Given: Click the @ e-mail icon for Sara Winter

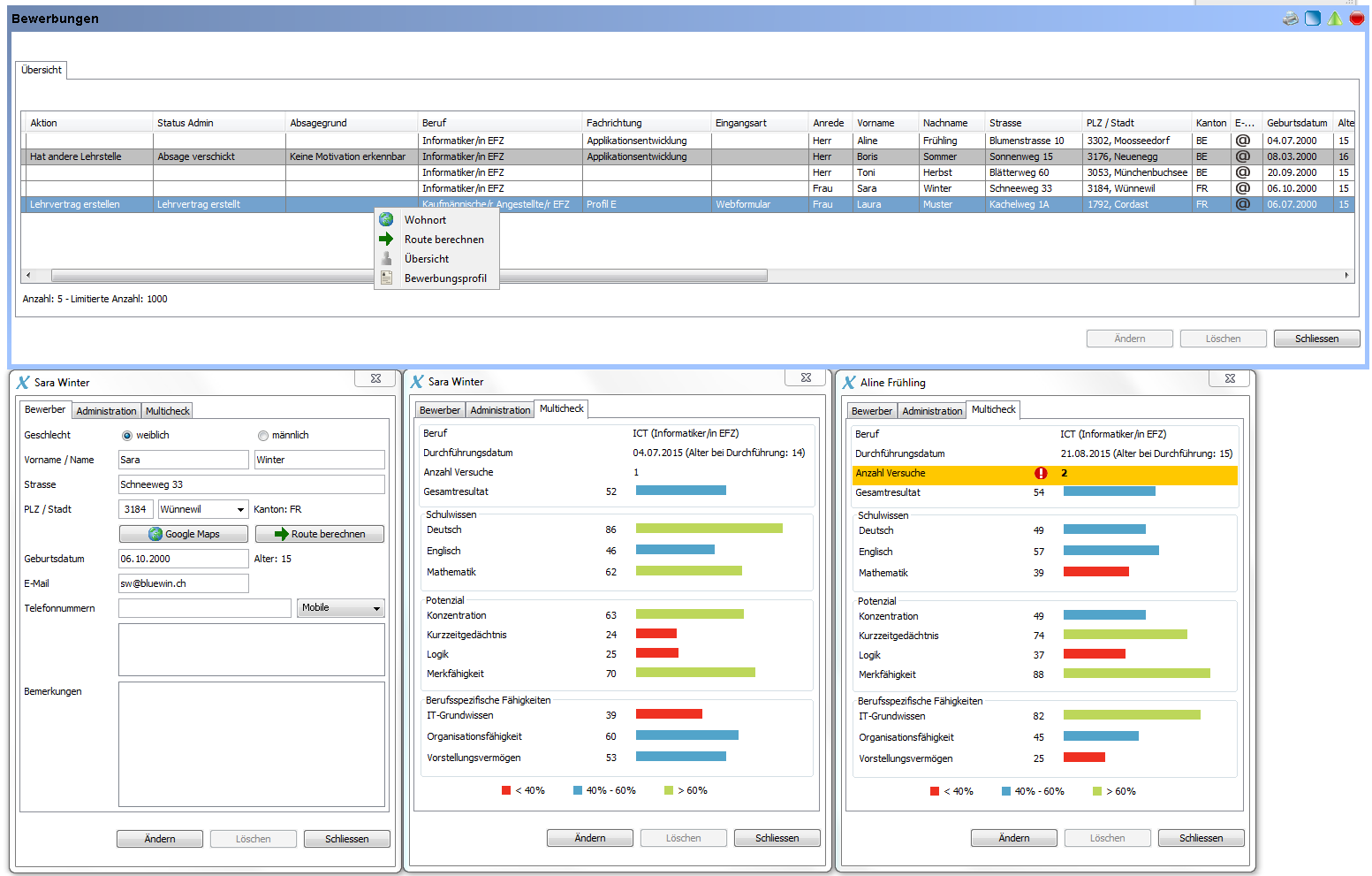Looking at the screenshot, I should 1243,188.
